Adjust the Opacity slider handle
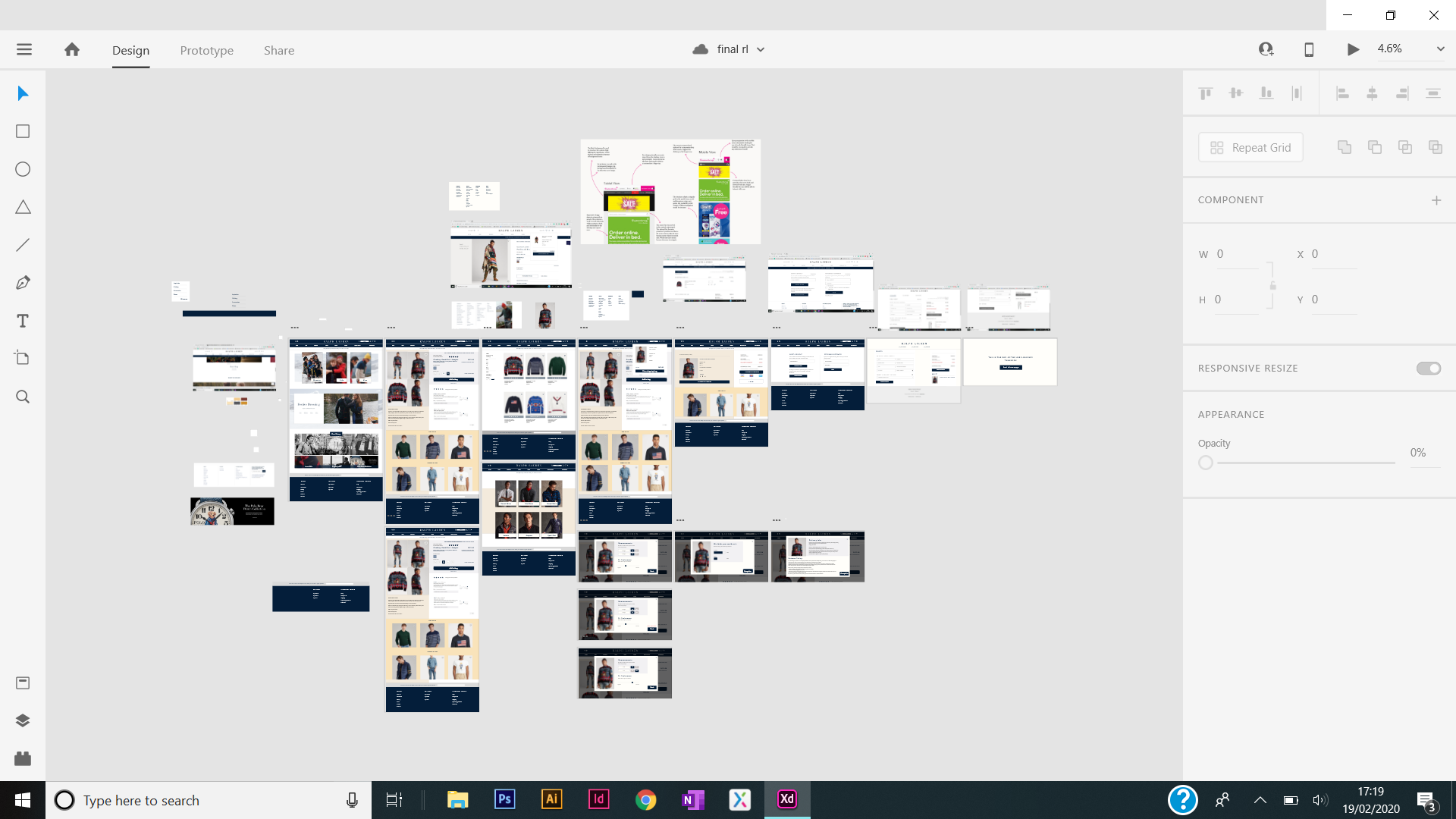The width and height of the screenshot is (1456, 819). [x=1206, y=463]
